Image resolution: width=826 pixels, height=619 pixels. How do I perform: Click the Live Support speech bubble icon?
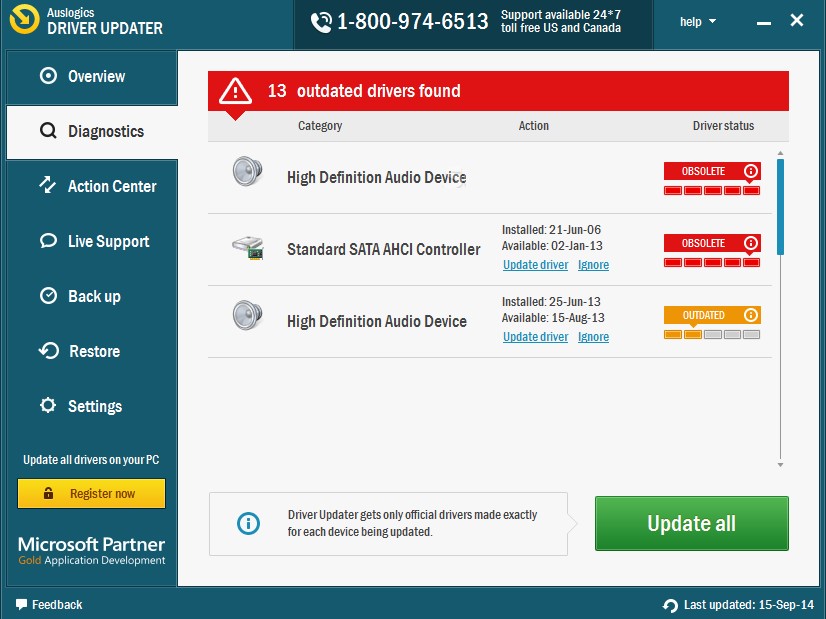pos(48,241)
